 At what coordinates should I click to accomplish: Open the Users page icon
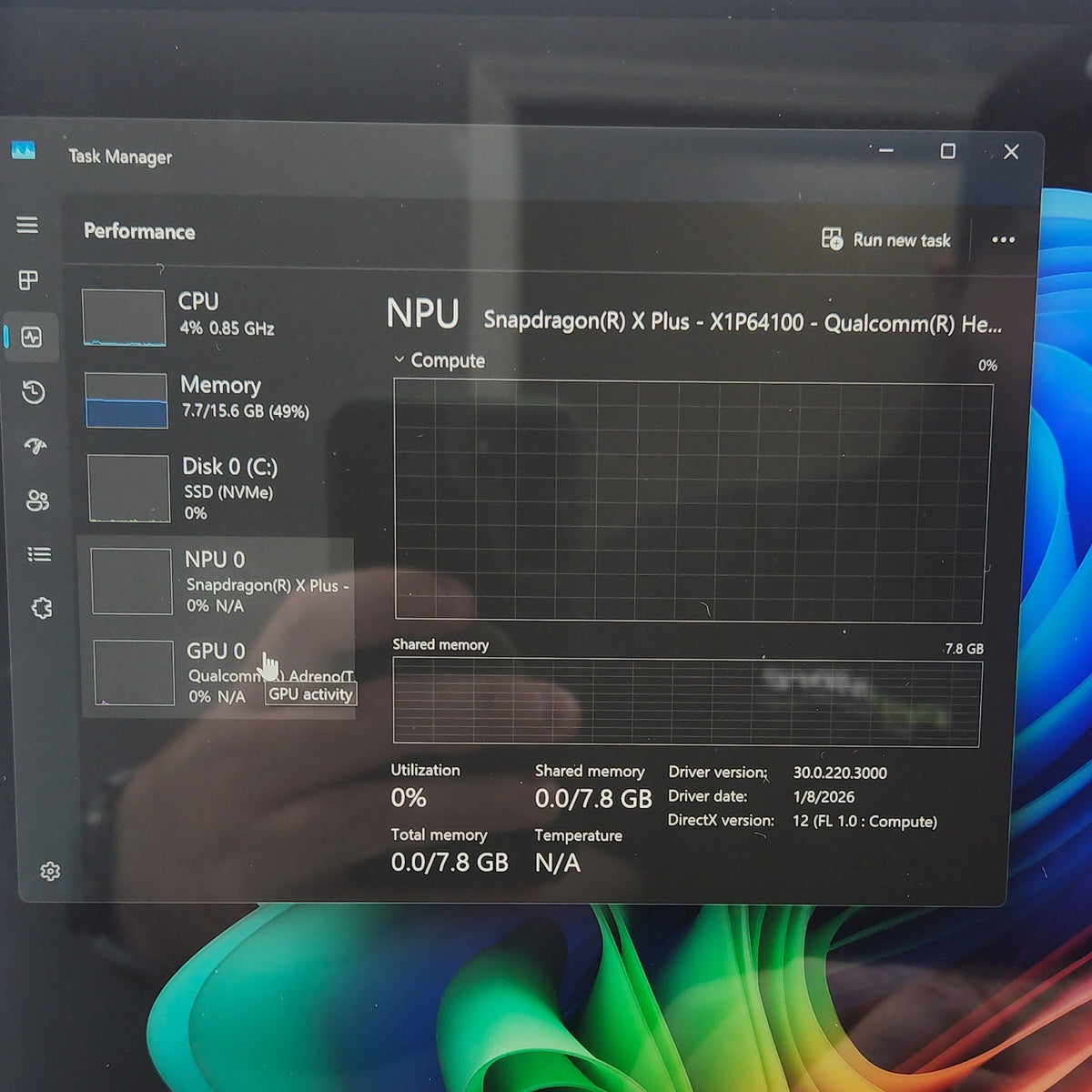pyautogui.click(x=37, y=500)
